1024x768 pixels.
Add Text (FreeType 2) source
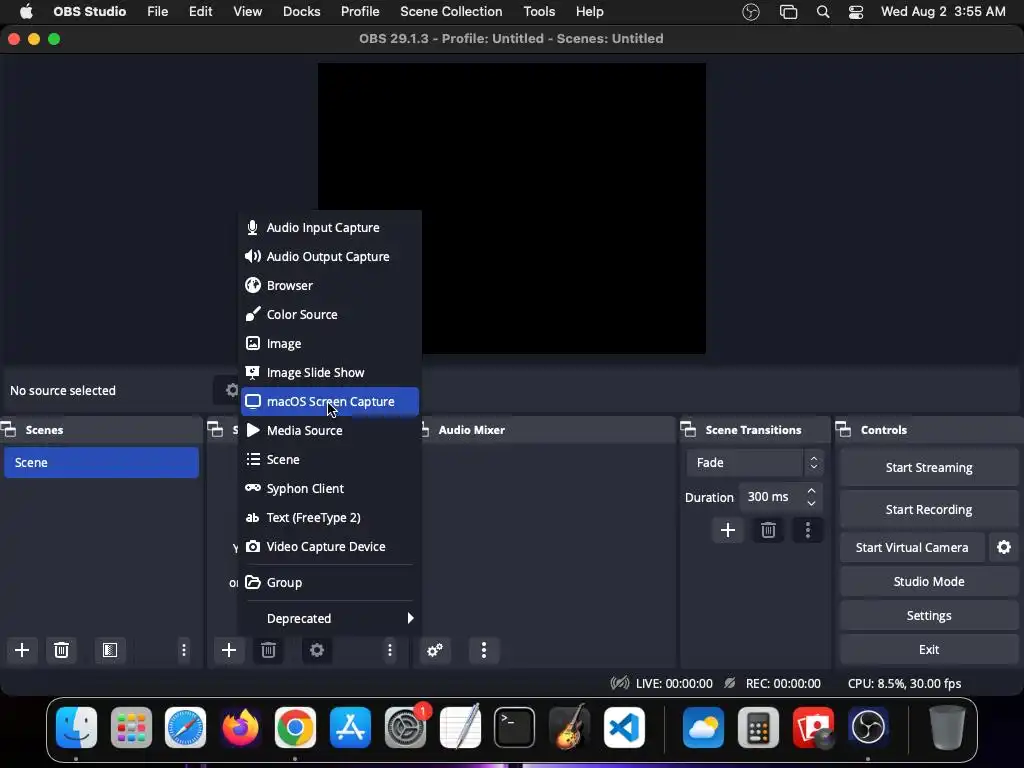[x=330, y=517]
